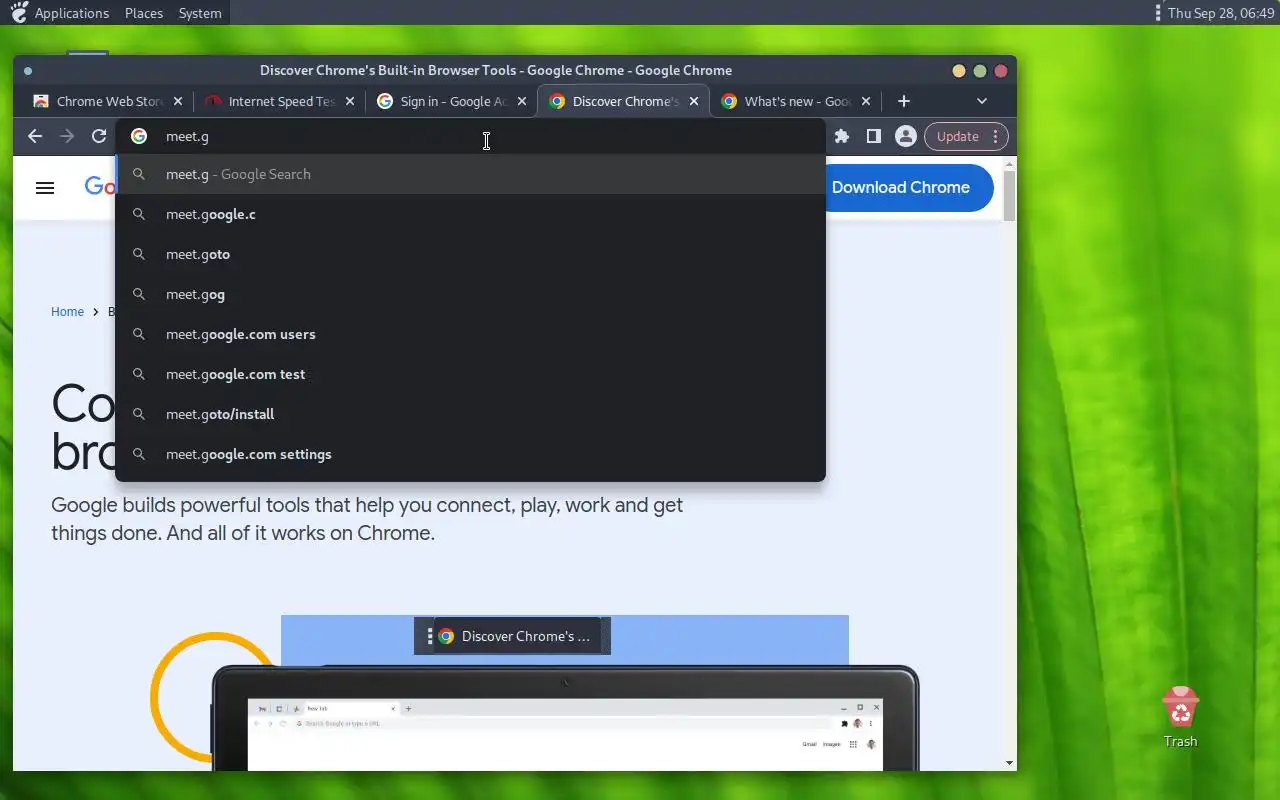Go back with the browser back arrow

pyautogui.click(x=35, y=136)
